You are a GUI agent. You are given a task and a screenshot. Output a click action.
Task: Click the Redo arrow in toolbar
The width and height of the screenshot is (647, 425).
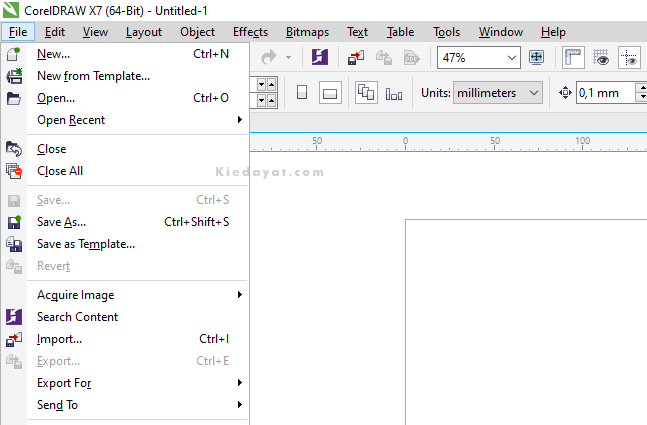(269, 57)
